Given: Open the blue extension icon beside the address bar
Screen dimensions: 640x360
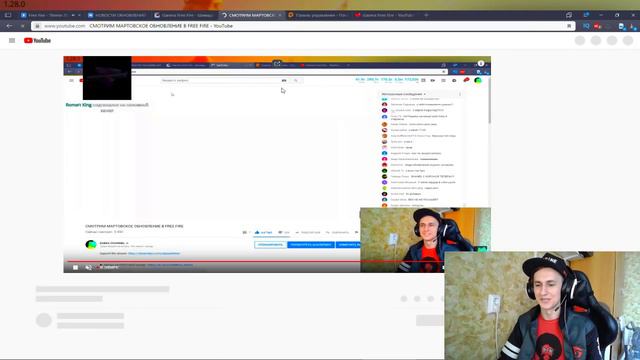Looking at the screenshot, I should (587, 26).
